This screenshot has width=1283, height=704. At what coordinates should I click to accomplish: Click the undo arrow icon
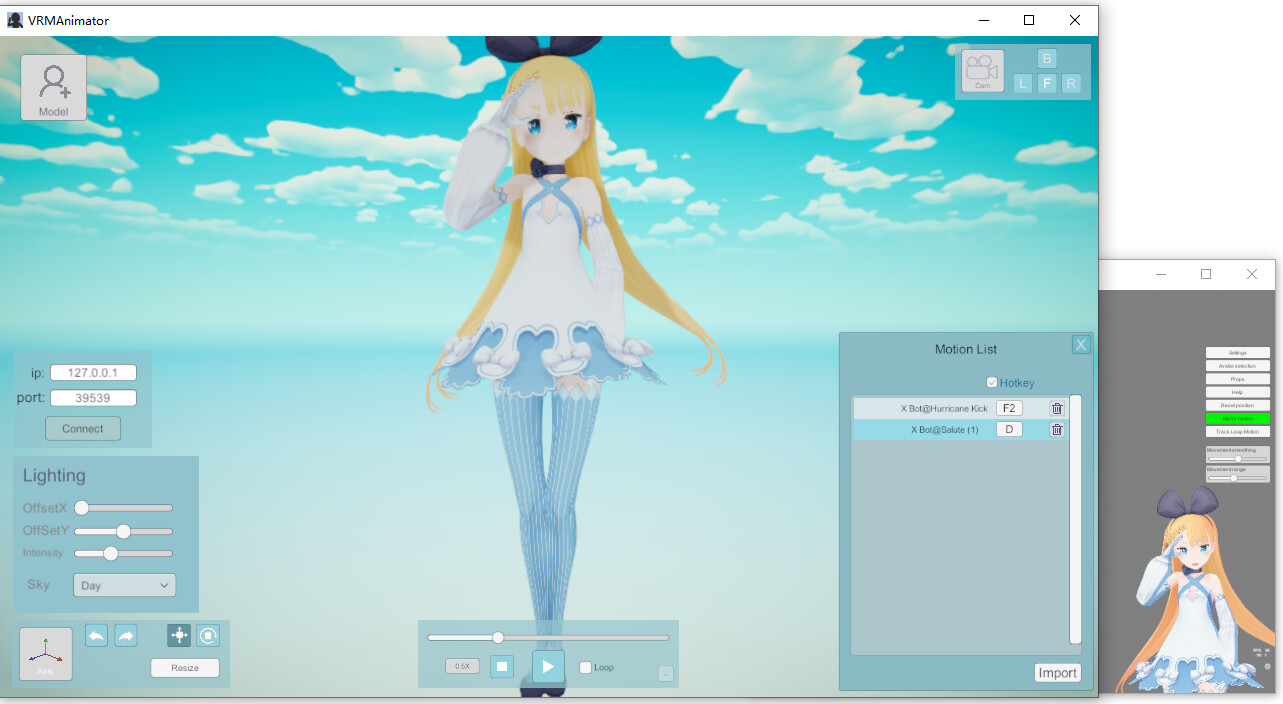96,635
